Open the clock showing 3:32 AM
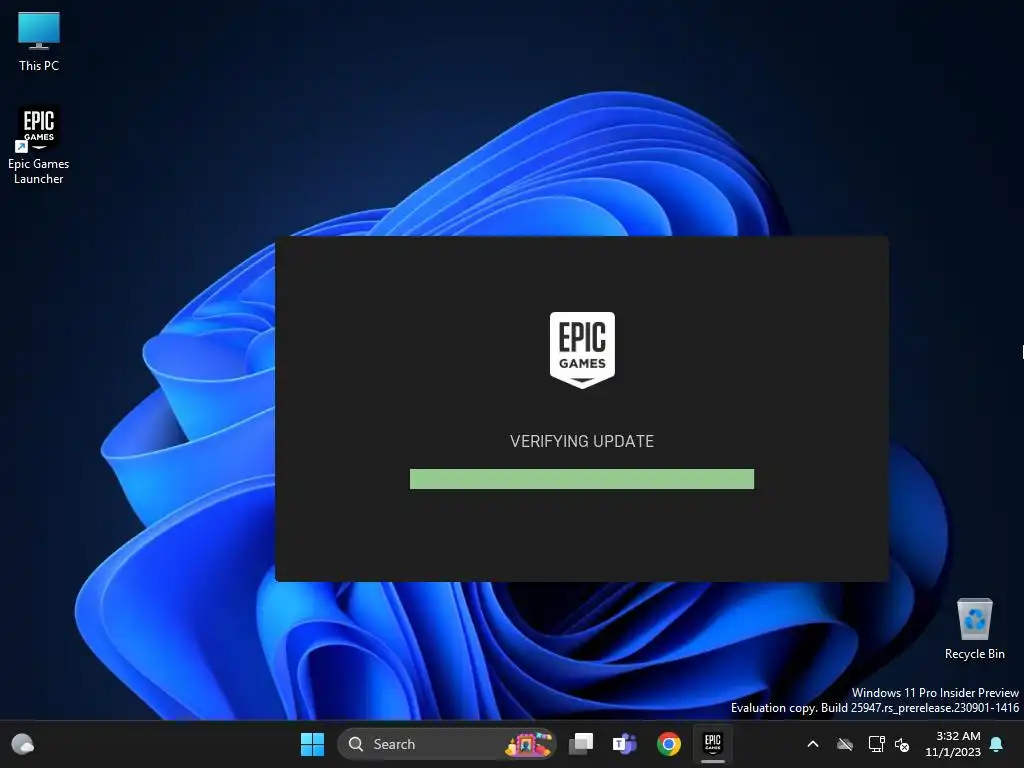 tap(953, 744)
